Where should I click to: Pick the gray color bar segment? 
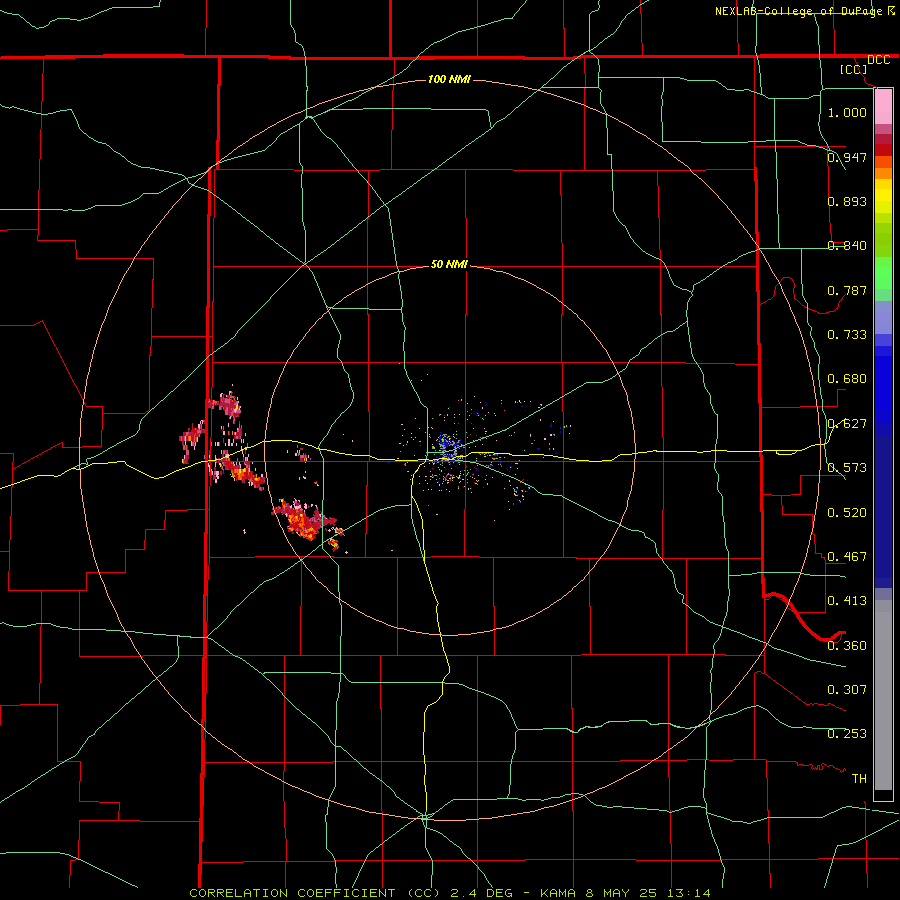coord(883,695)
